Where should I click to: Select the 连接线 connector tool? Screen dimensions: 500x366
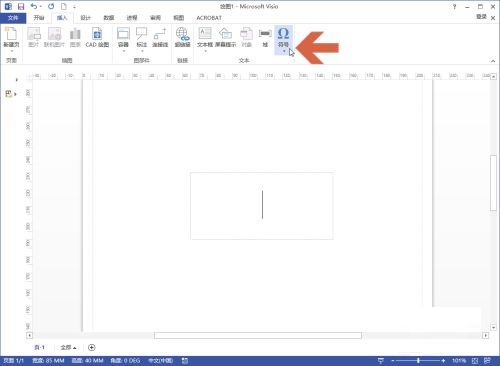[160, 37]
